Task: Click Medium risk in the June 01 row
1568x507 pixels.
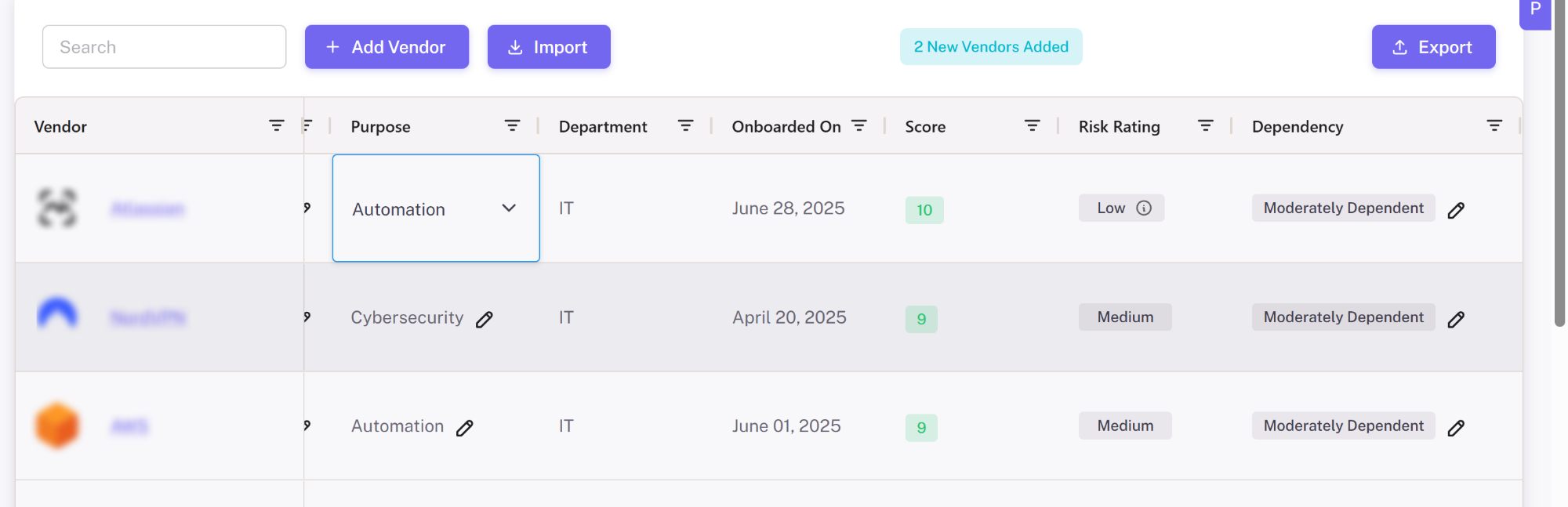Action: (1125, 426)
